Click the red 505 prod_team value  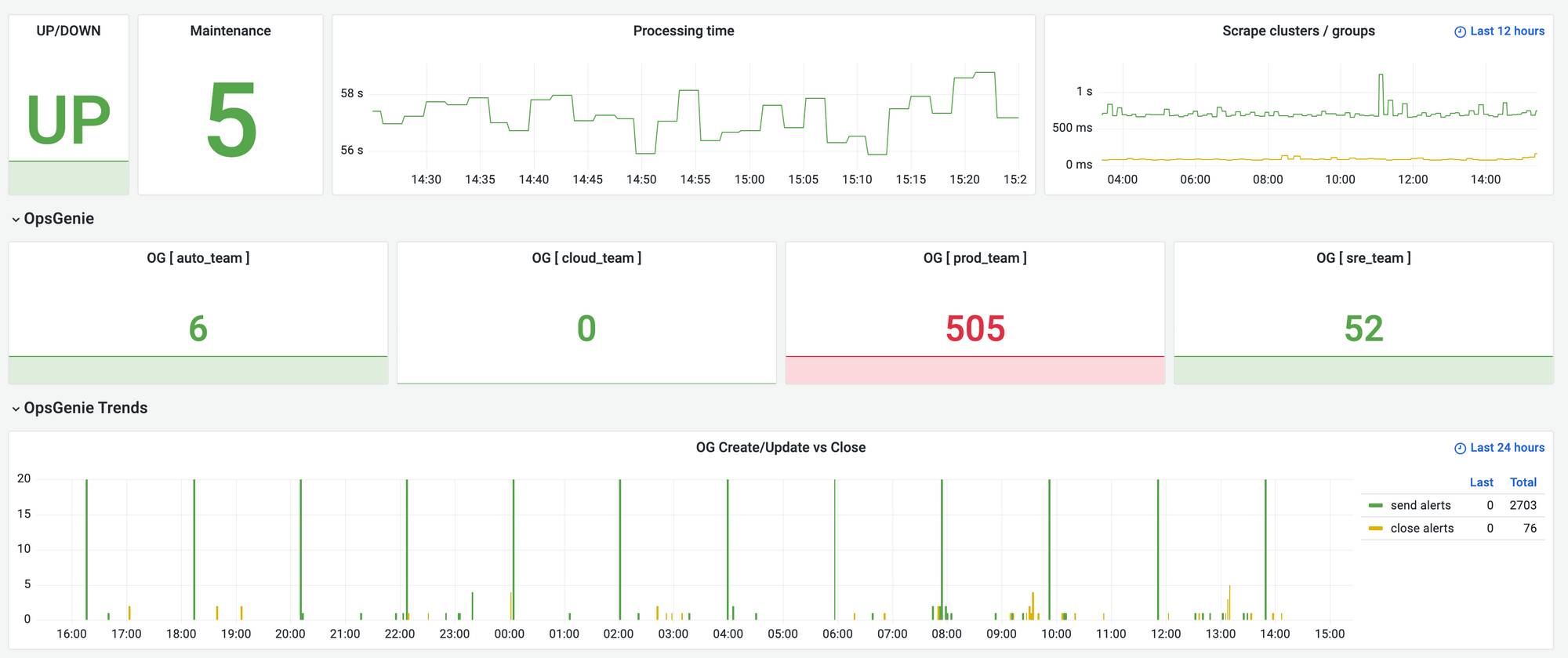(x=975, y=329)
